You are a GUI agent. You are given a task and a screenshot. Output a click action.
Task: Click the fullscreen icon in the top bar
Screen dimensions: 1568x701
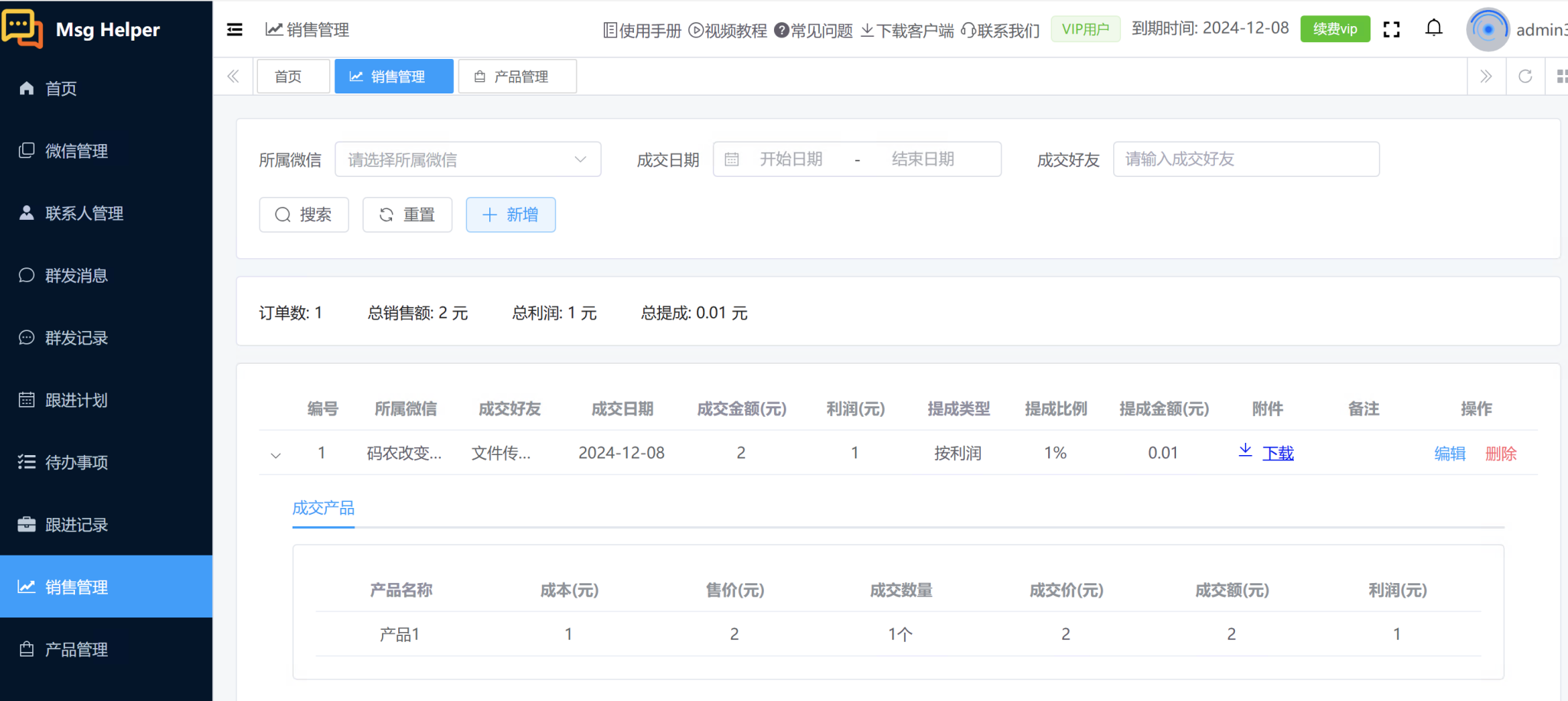coord(1392,28)
